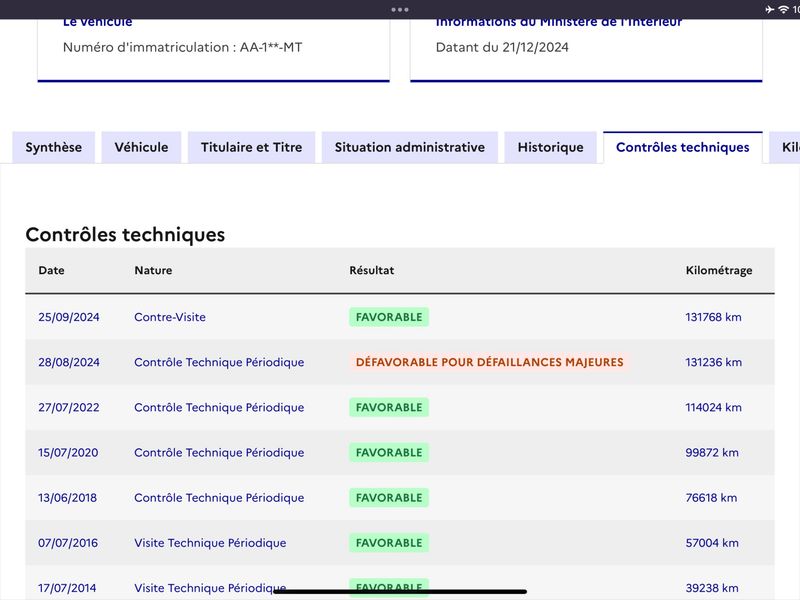Tap the three-dot multitasking icon at top

[x=400, y=10]
